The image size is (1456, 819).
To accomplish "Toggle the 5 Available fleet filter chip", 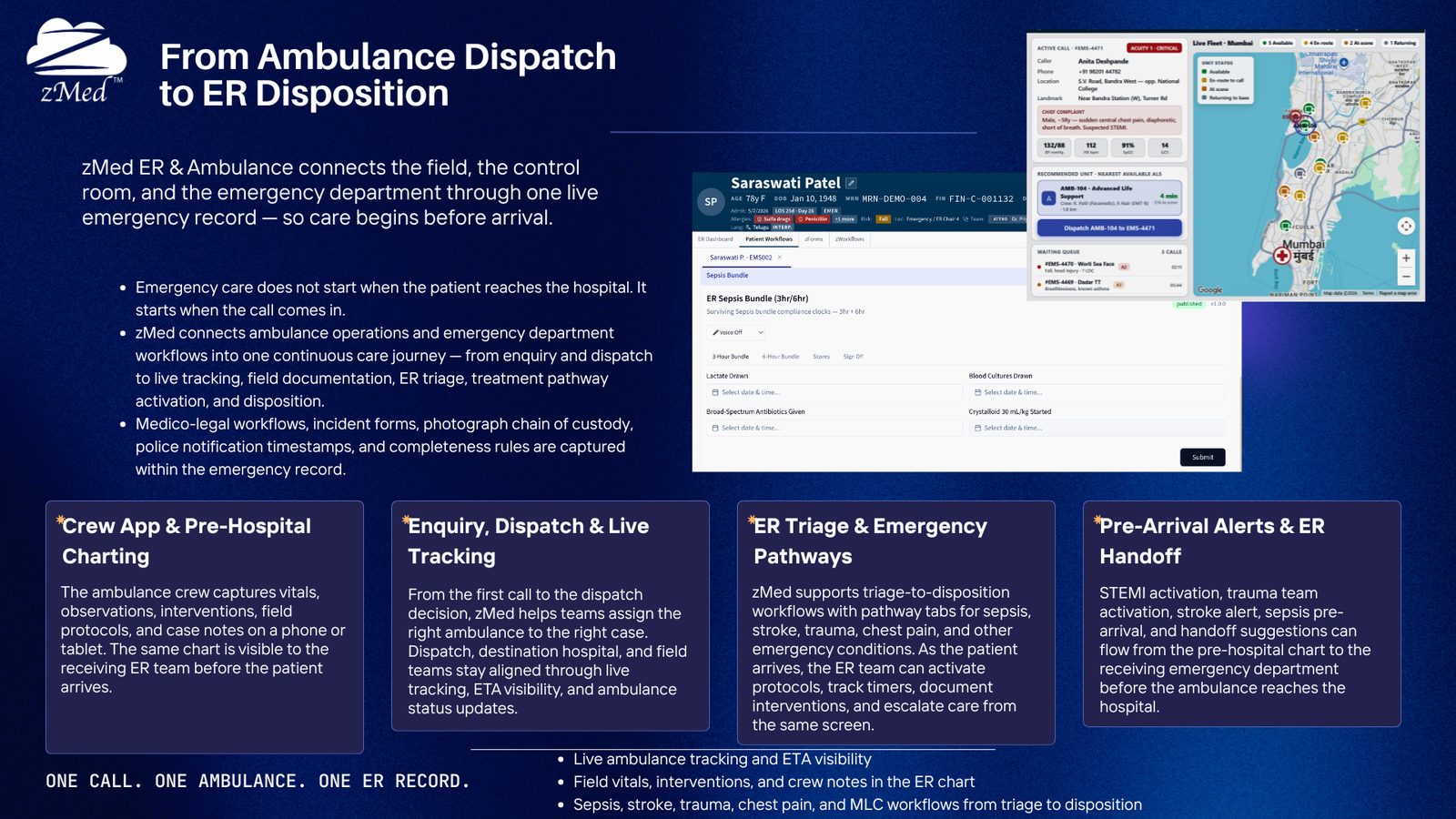I will tap(1278, 43).
